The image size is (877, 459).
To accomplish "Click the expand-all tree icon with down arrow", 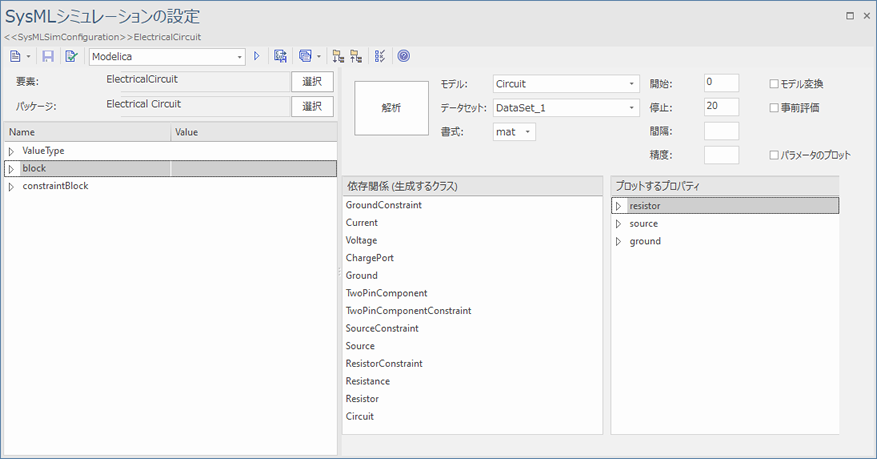I will 337,56.
